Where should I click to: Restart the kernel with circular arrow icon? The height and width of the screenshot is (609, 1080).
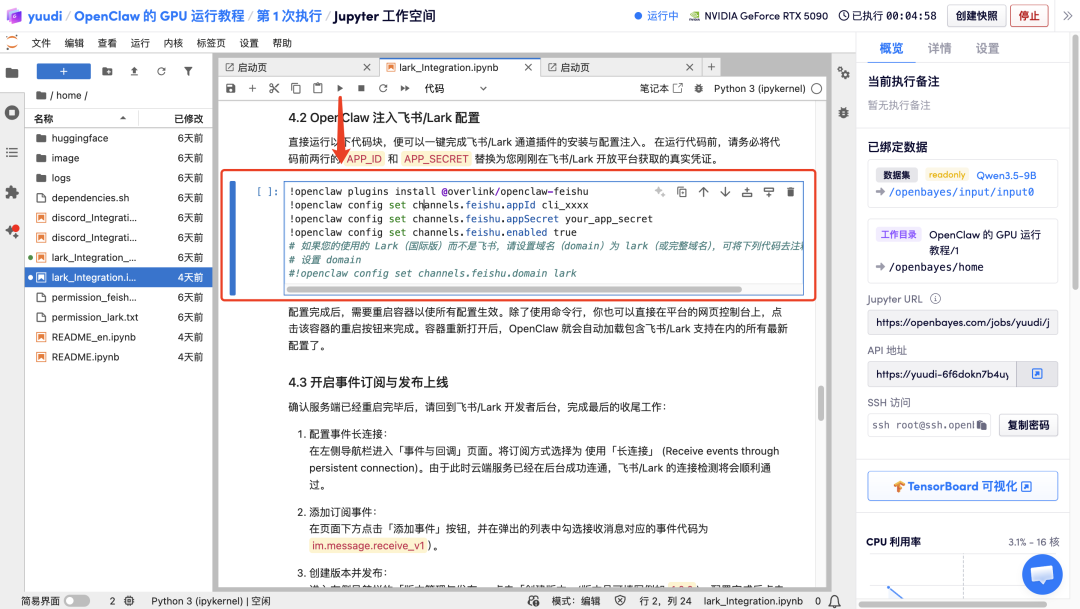383,88
